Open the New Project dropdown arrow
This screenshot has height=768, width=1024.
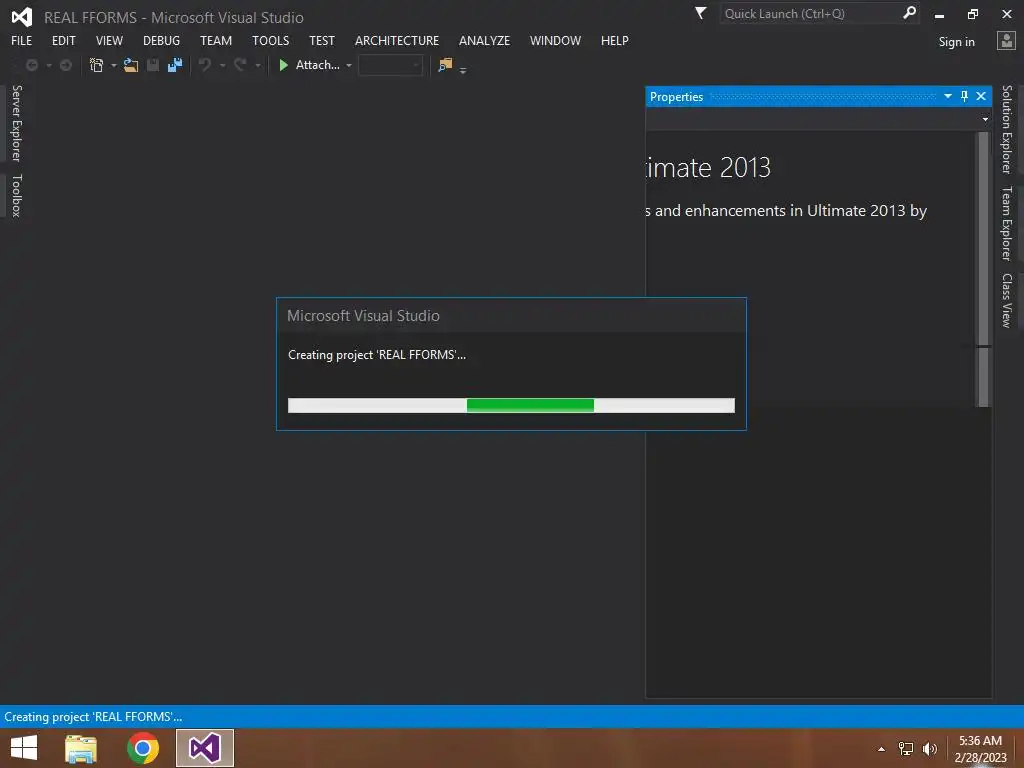coord(114,66)
